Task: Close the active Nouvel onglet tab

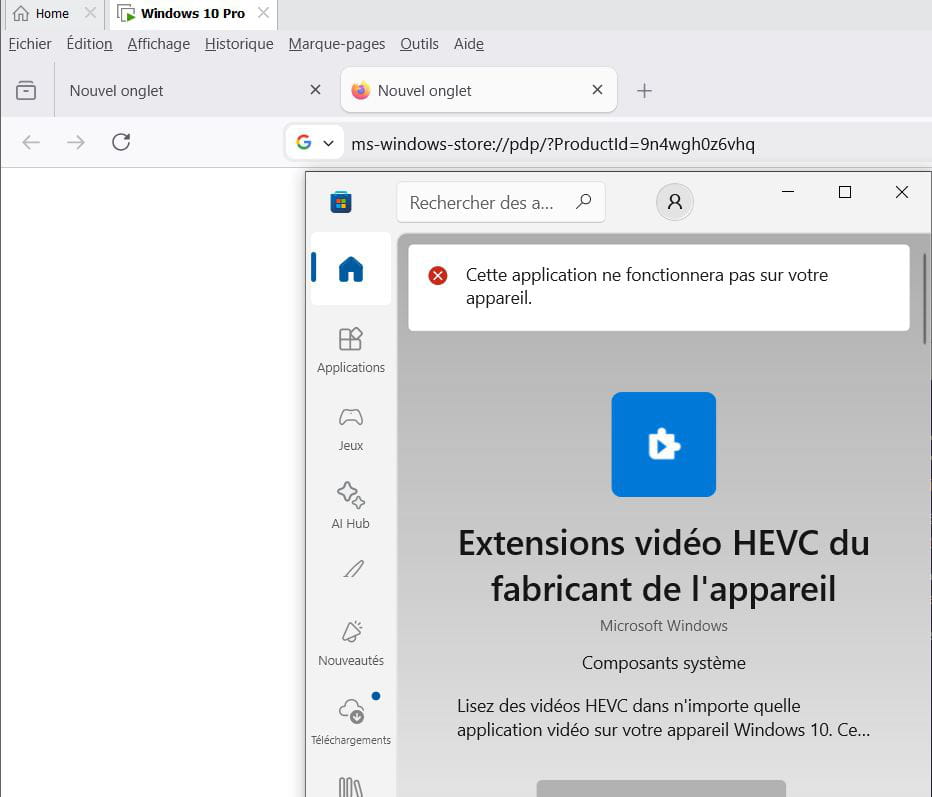Action: coord(597,90)
